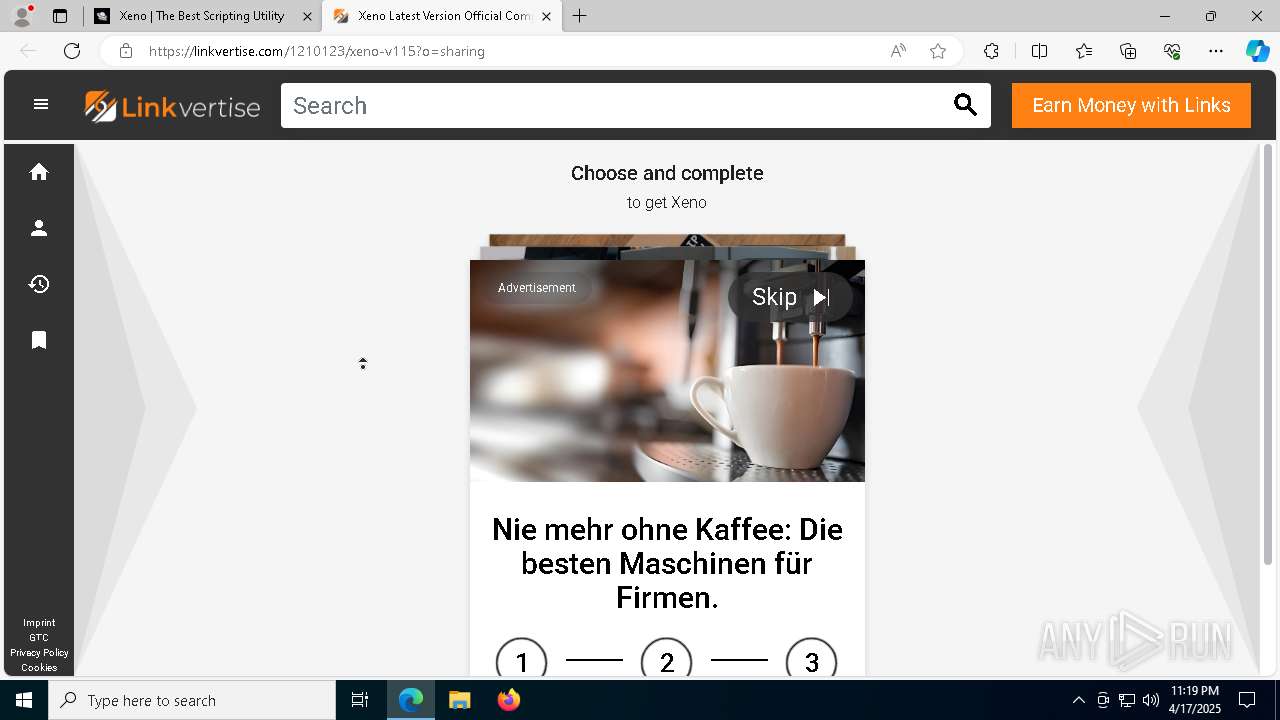The height and width of the screenshot is (720, 1280).
Task: Launch Firefox from taskbar
Action: pyautogui.click(x=508, y=700)
